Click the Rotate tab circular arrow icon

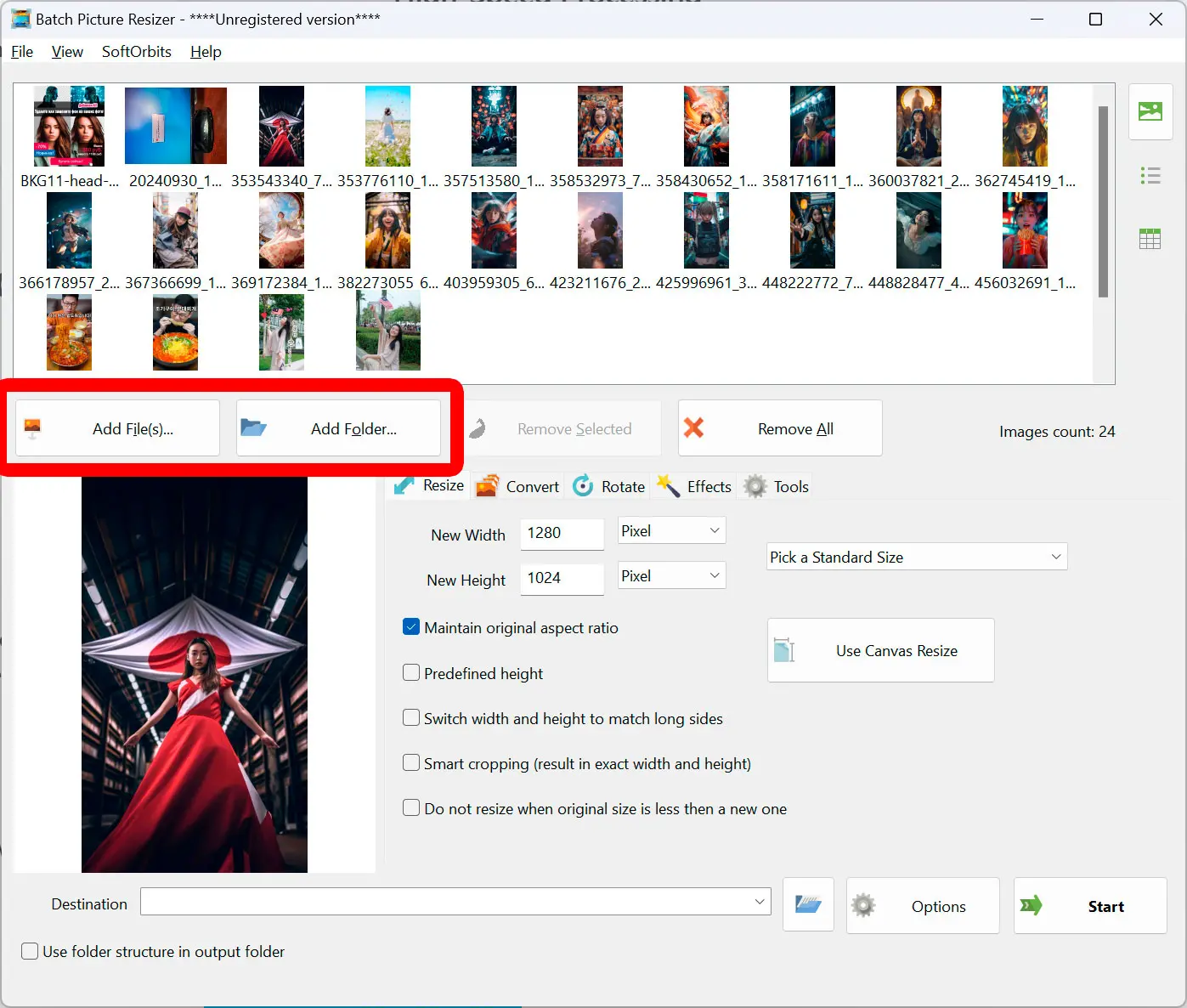pyautogui.click(x=584, y=485)
